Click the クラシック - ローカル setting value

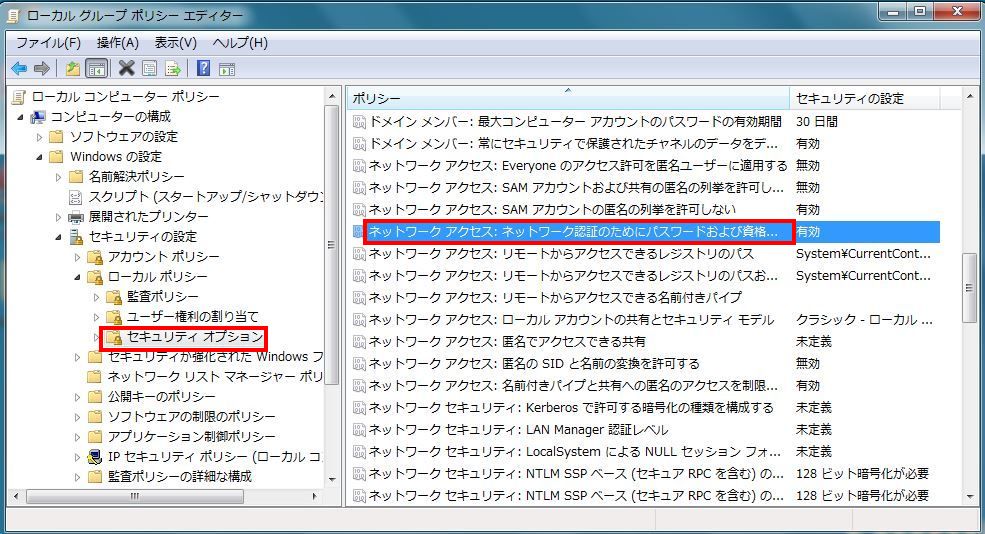(864, 320)
